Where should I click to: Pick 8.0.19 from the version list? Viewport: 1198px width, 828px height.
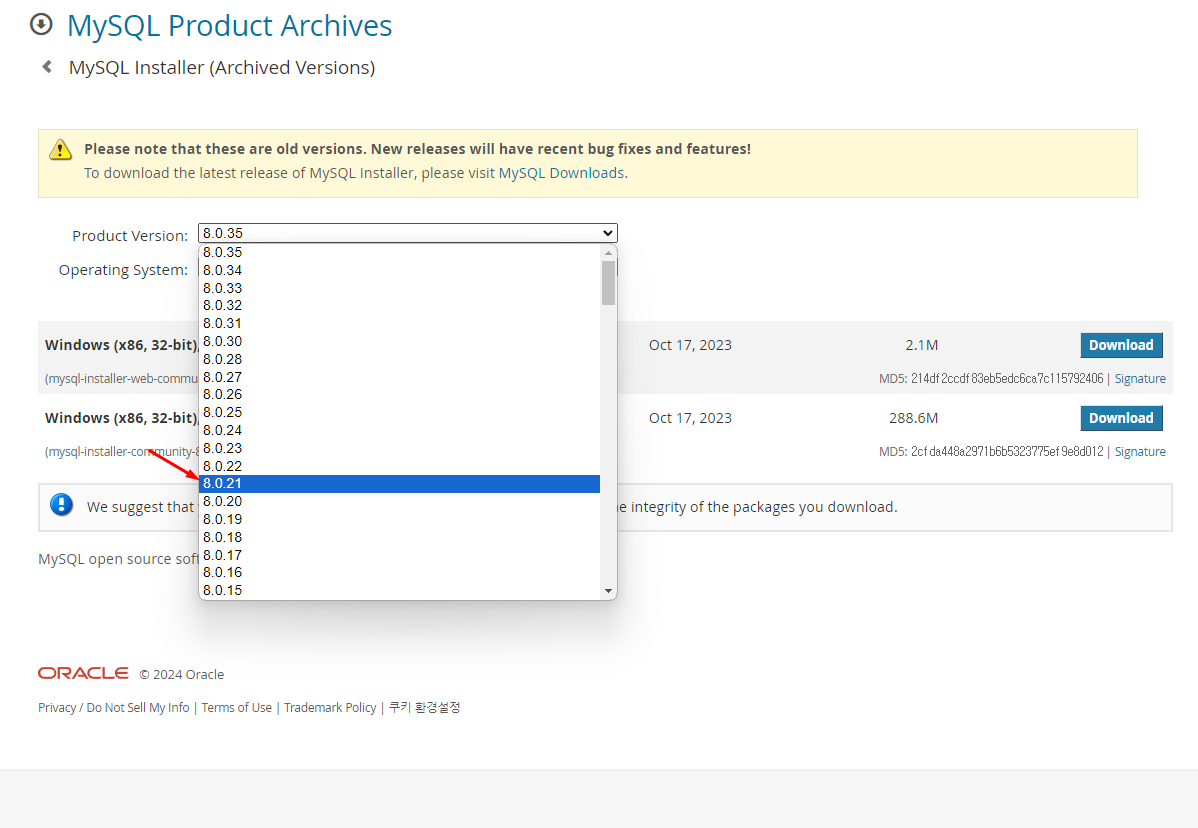pos(399,519)
